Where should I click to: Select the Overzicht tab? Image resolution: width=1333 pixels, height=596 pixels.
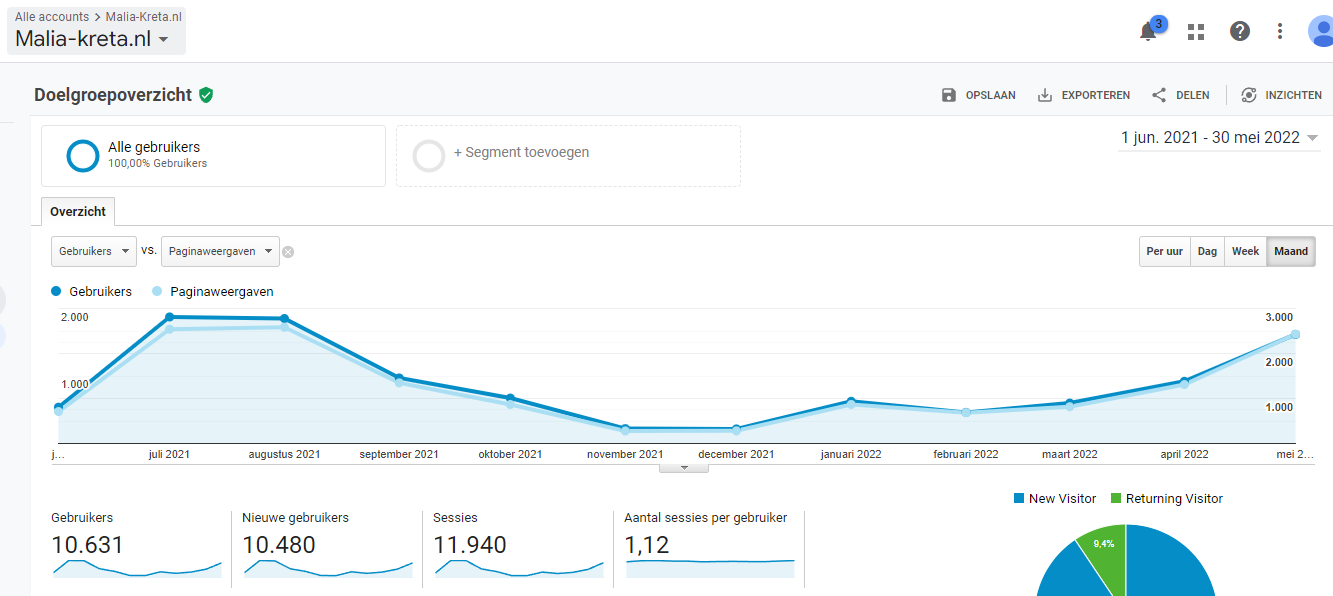coord(78,212)
